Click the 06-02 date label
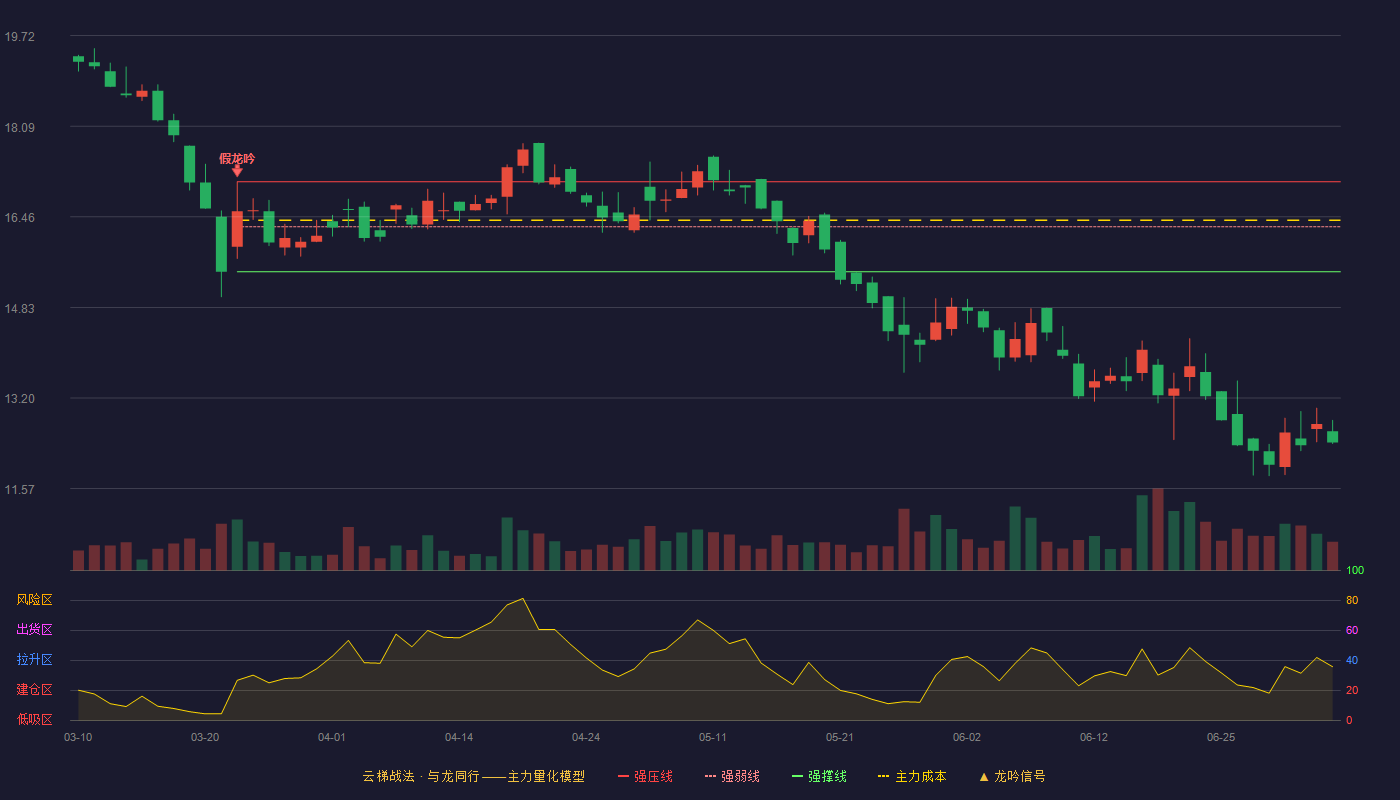This screenshot has height=800, width=1400. (x=967, y=737)
